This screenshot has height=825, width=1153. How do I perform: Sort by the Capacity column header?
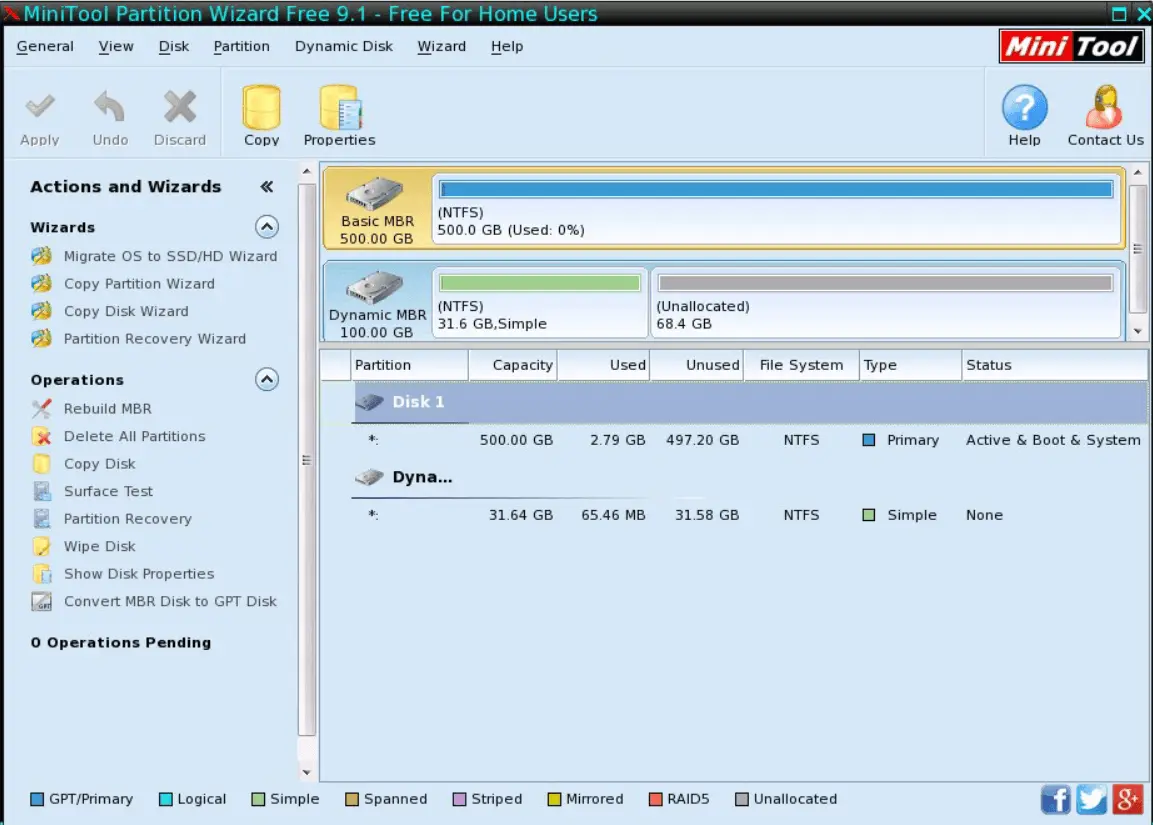tap(522, 365)
